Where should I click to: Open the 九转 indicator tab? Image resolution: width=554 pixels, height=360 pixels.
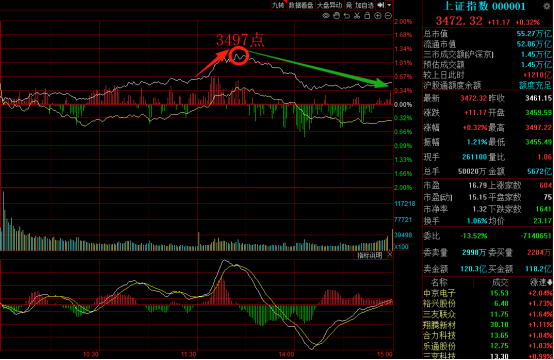[278, 5]
